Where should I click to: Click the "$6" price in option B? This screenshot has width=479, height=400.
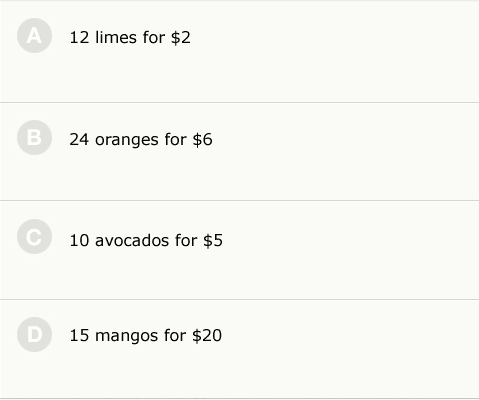tap(202, 139)
